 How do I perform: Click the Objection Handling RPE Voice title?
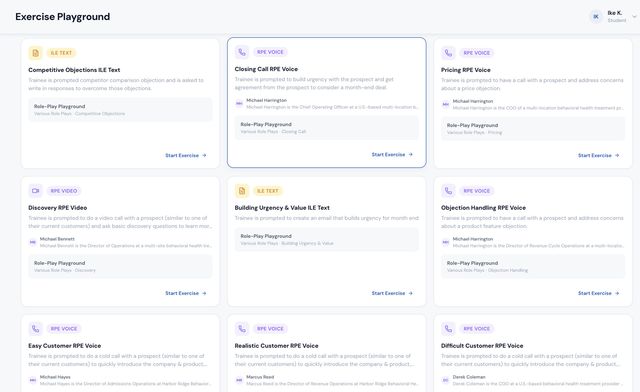[483, 207]
